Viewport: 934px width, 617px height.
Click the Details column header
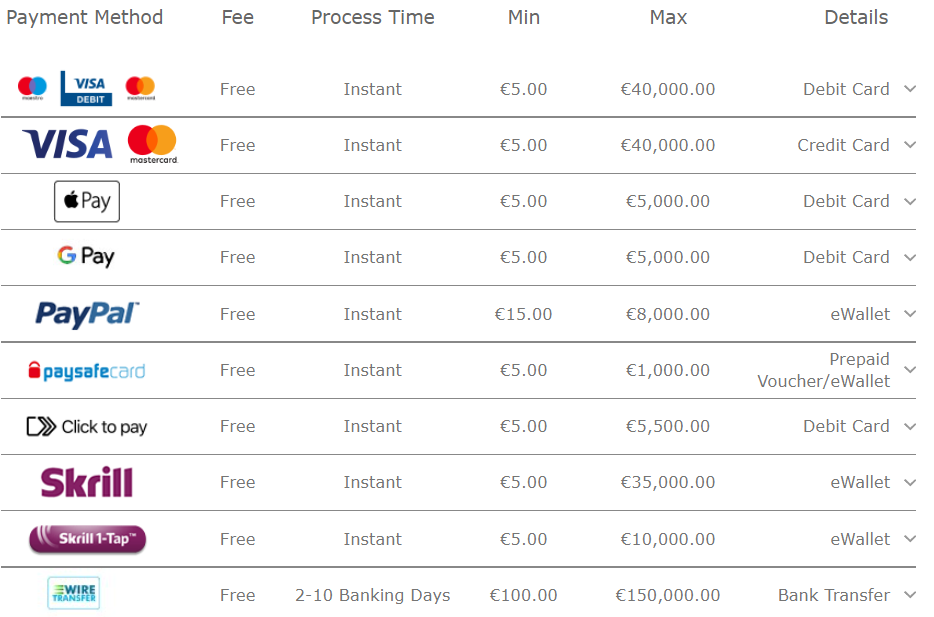[x=856, y=17]
